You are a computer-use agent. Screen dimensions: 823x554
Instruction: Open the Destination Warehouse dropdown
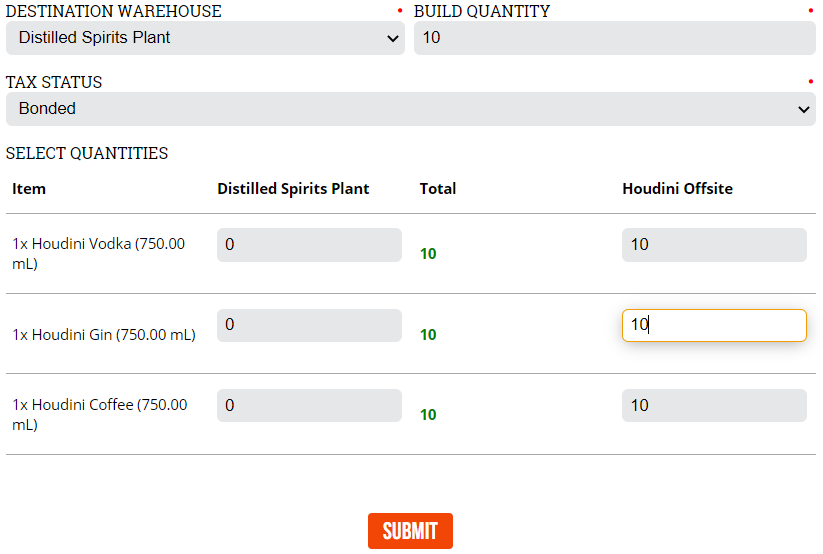click(205, 38)
